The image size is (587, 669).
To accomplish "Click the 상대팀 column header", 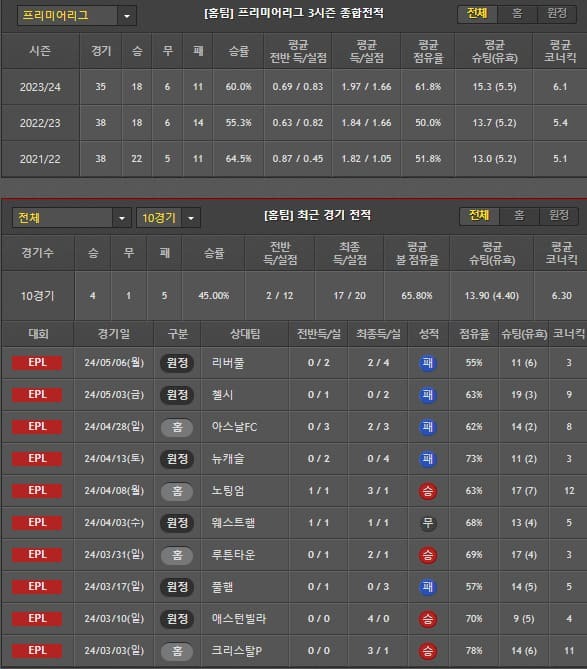I will (245, 334).
